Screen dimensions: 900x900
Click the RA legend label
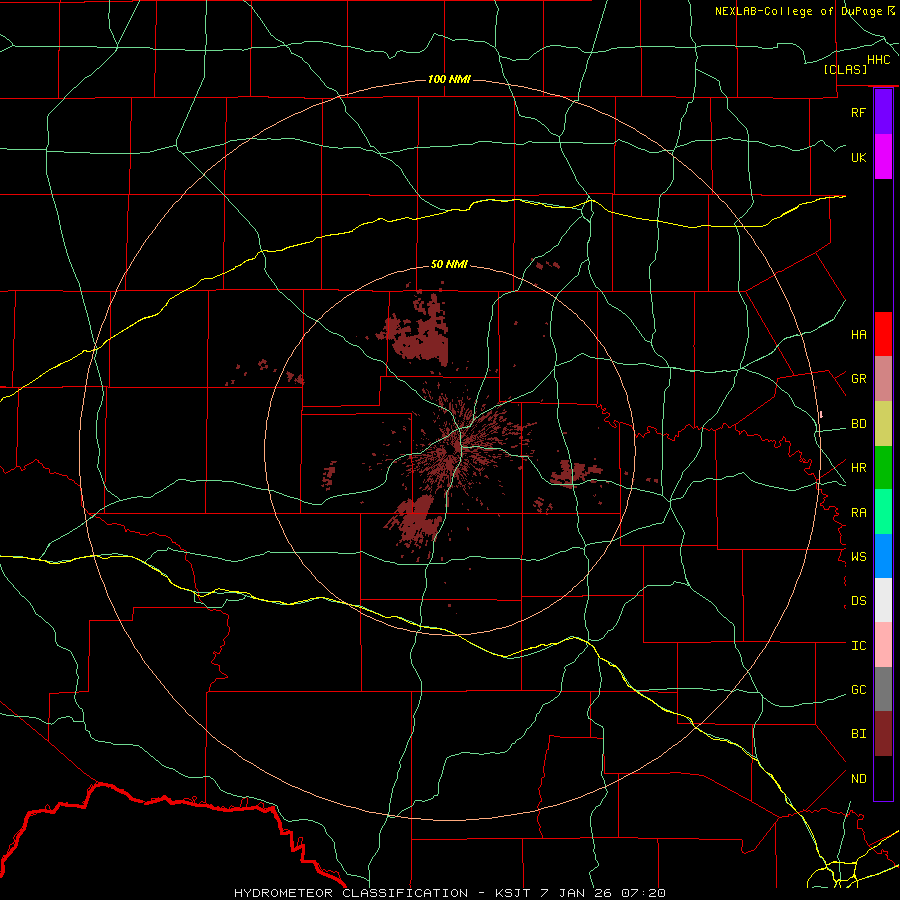(858, 513)
